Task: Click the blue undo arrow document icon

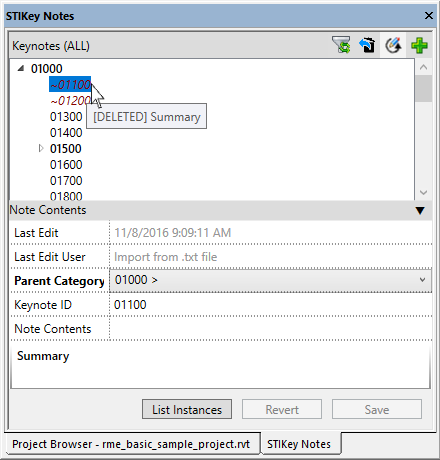Action: click(x=367, y=45)
